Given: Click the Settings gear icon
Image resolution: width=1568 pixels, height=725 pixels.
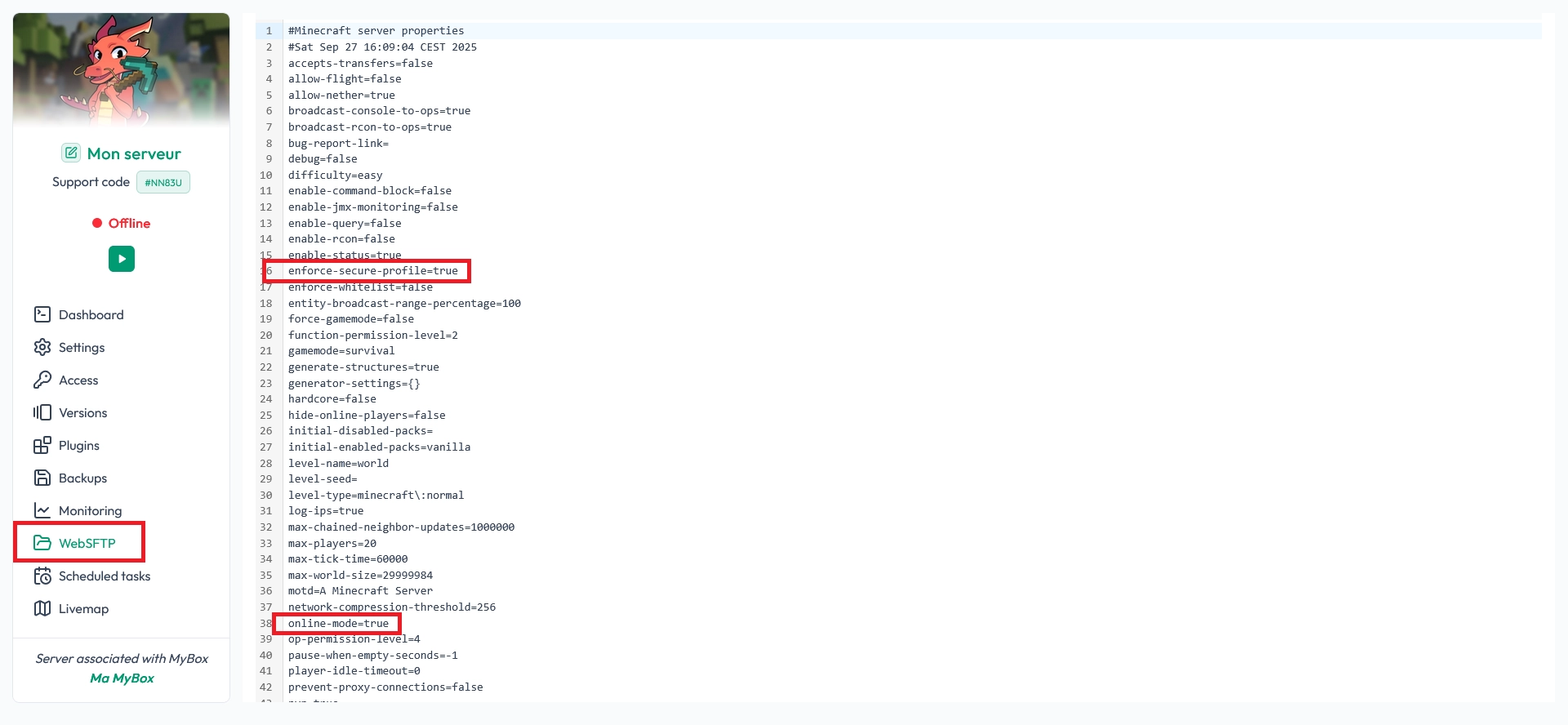Looking at the screenshot, I should pyautogui.click(x=42, y=347).
